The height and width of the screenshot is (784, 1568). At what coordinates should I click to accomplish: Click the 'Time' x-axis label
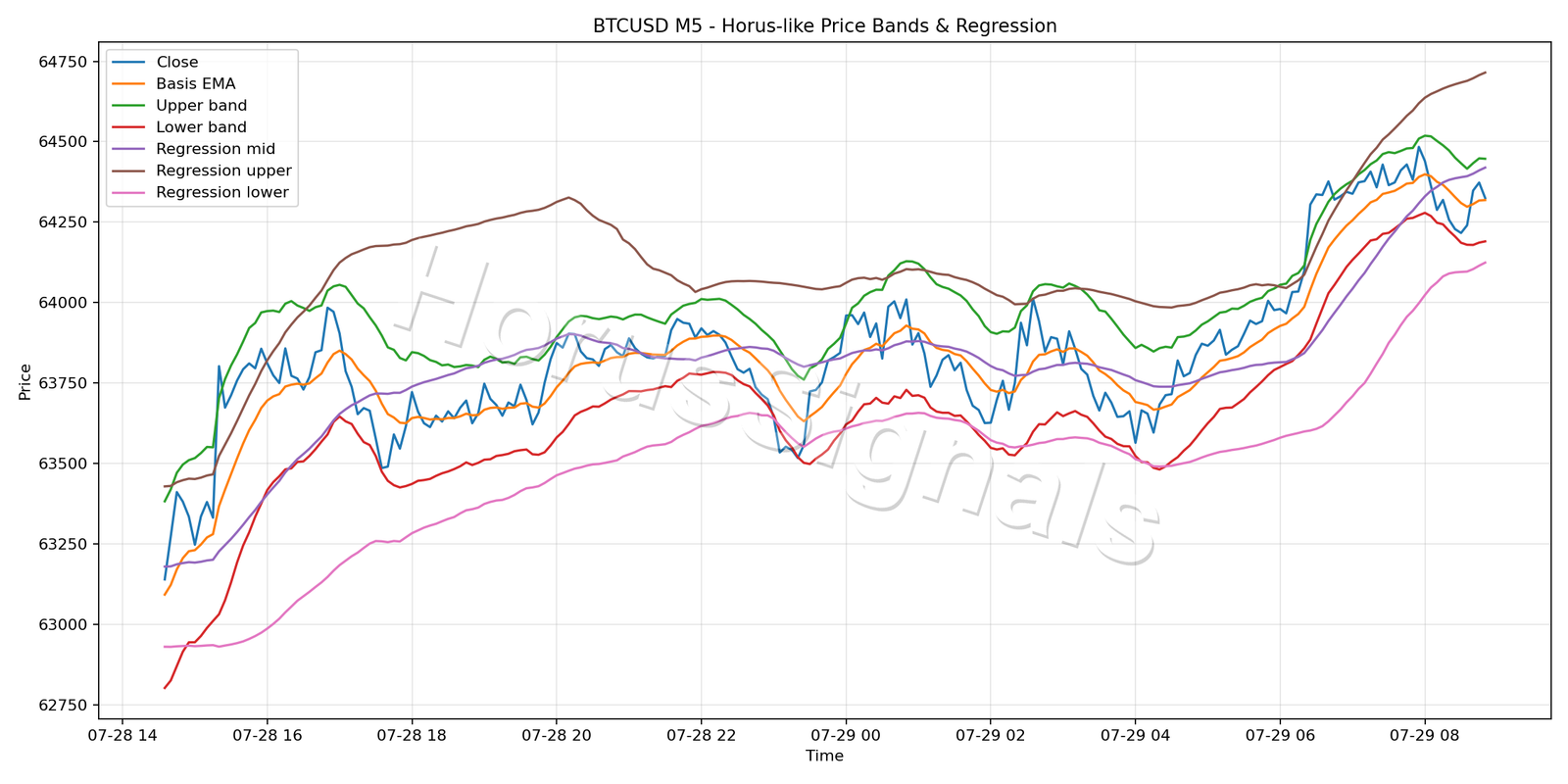coord(824,756)
